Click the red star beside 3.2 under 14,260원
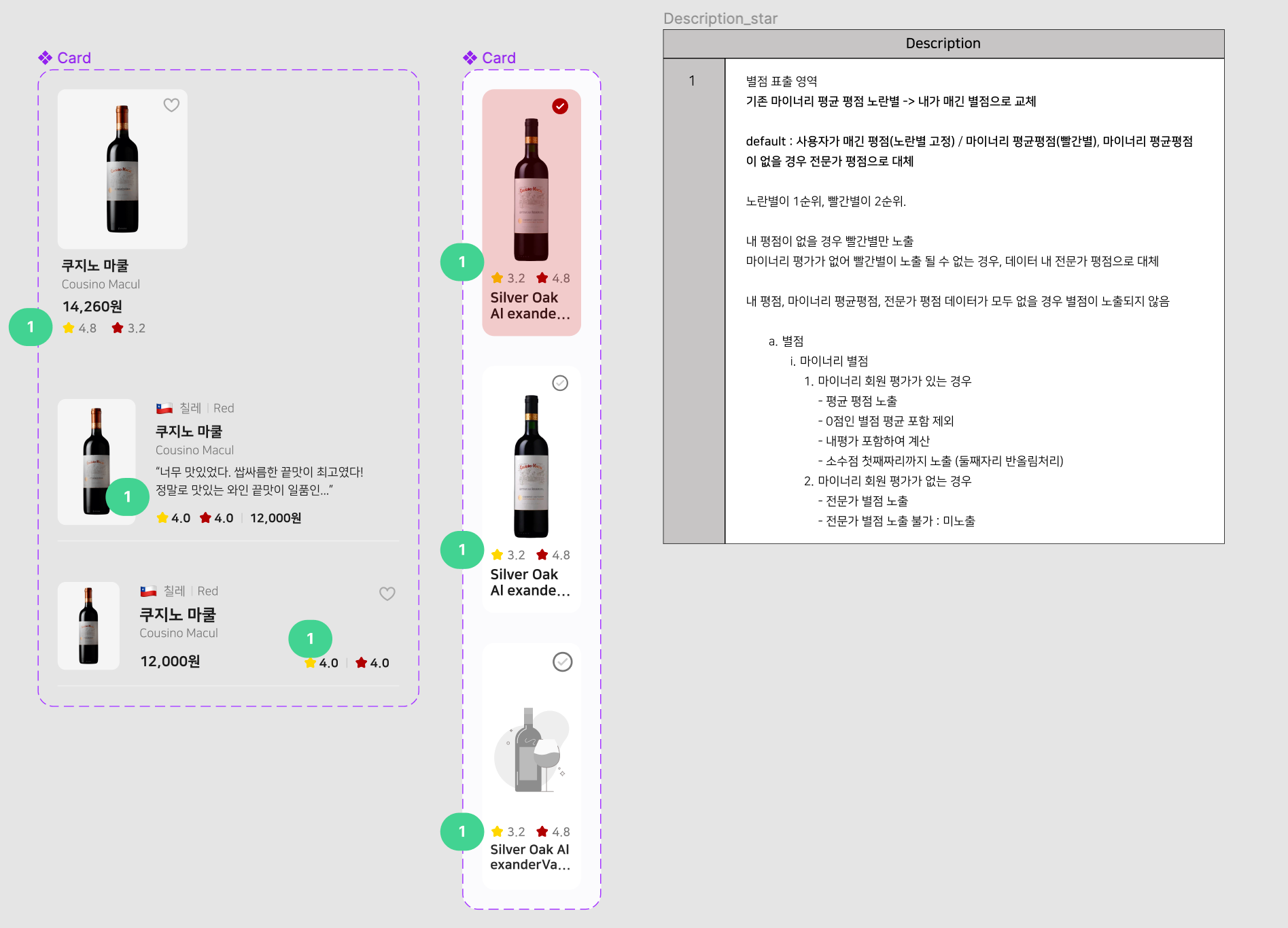This screenshot has height=928, width=1288. (118, 328)
